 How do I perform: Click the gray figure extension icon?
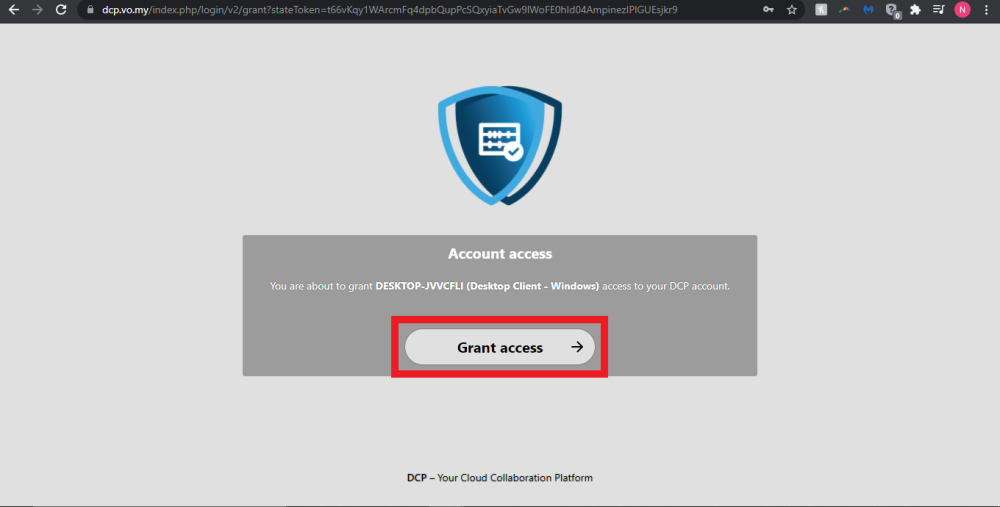point(821,10)
